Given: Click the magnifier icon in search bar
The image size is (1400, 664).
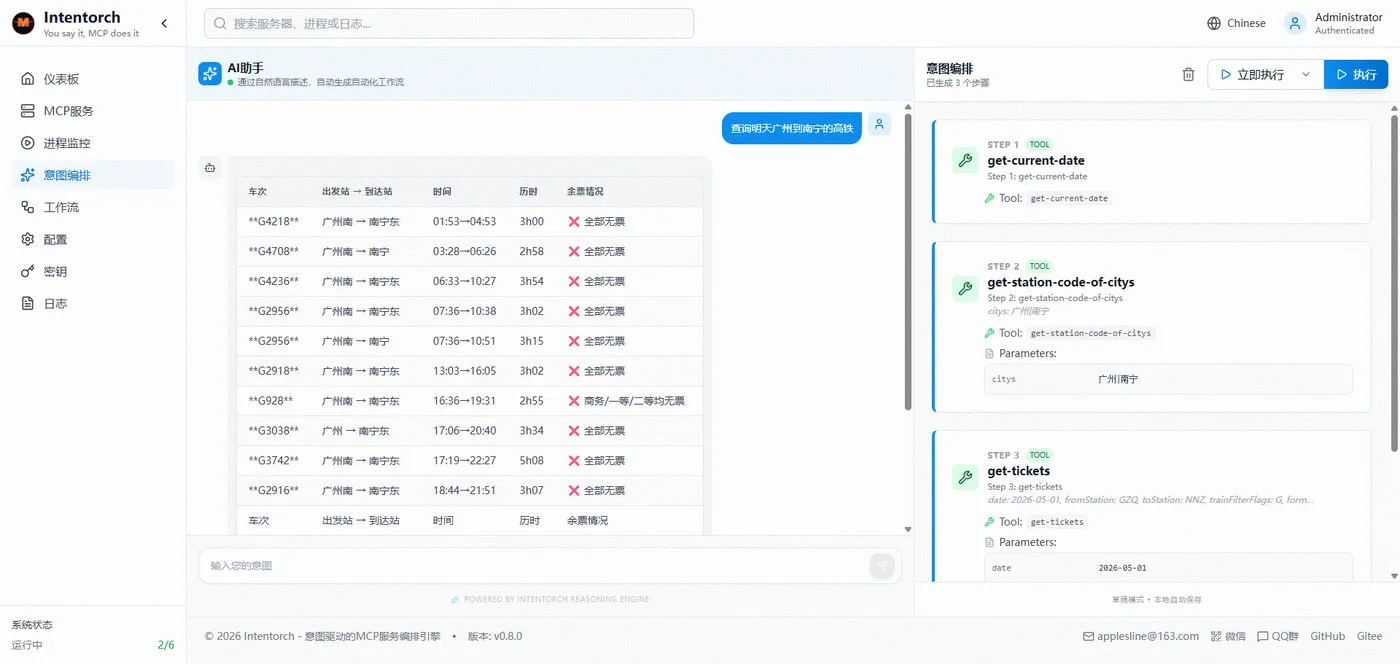Looking at the screenshot, I should click(x=220, y=23).
